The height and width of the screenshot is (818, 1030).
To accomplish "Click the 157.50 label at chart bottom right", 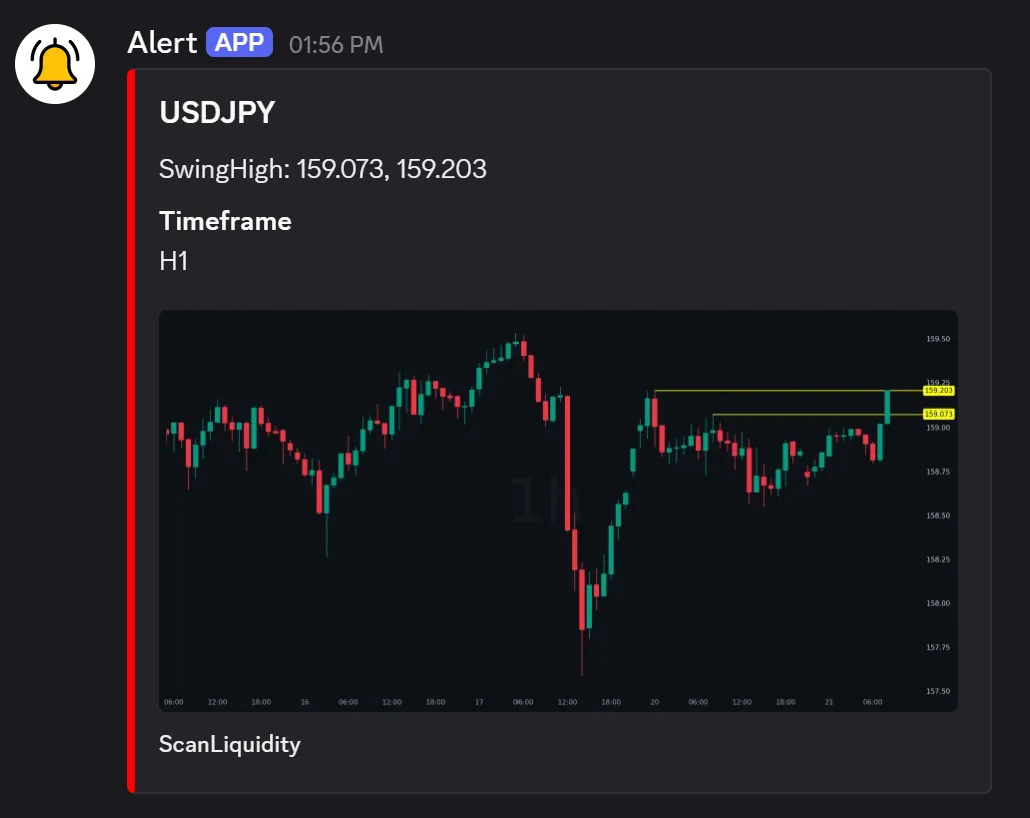I will point(938,691).
